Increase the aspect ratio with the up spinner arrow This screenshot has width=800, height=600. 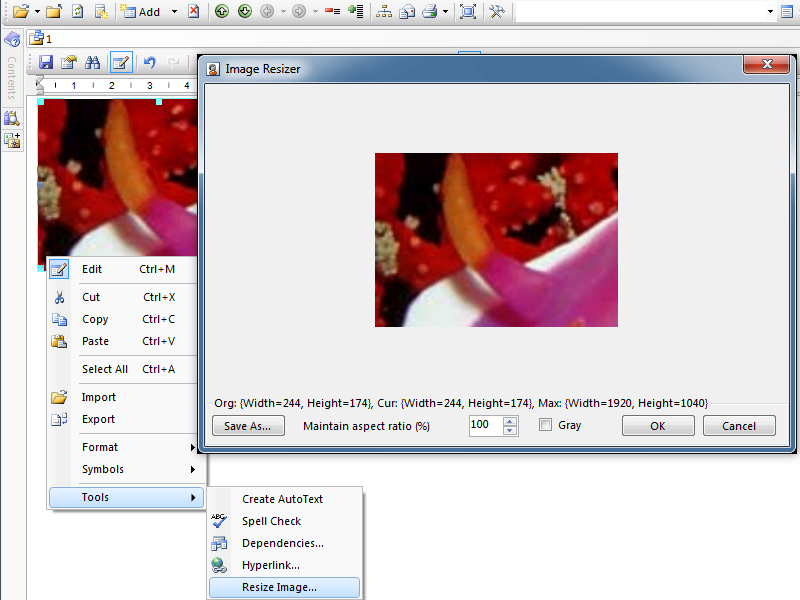coord(510,421)
